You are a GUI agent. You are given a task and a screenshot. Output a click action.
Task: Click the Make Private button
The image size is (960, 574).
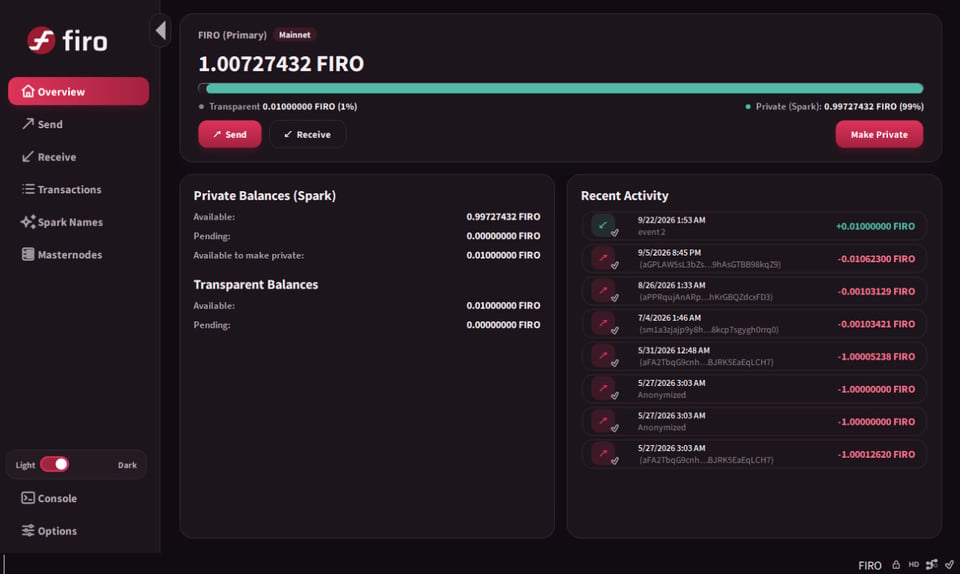tap(879, 134)
